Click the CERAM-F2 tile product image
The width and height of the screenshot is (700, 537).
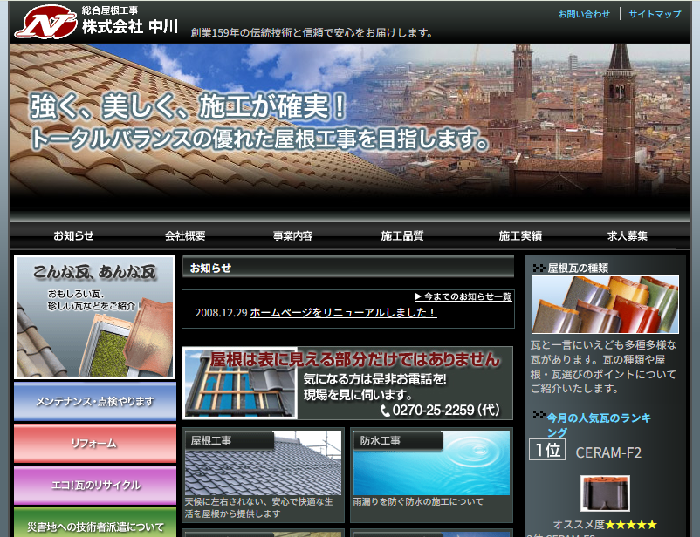(604, 493)
